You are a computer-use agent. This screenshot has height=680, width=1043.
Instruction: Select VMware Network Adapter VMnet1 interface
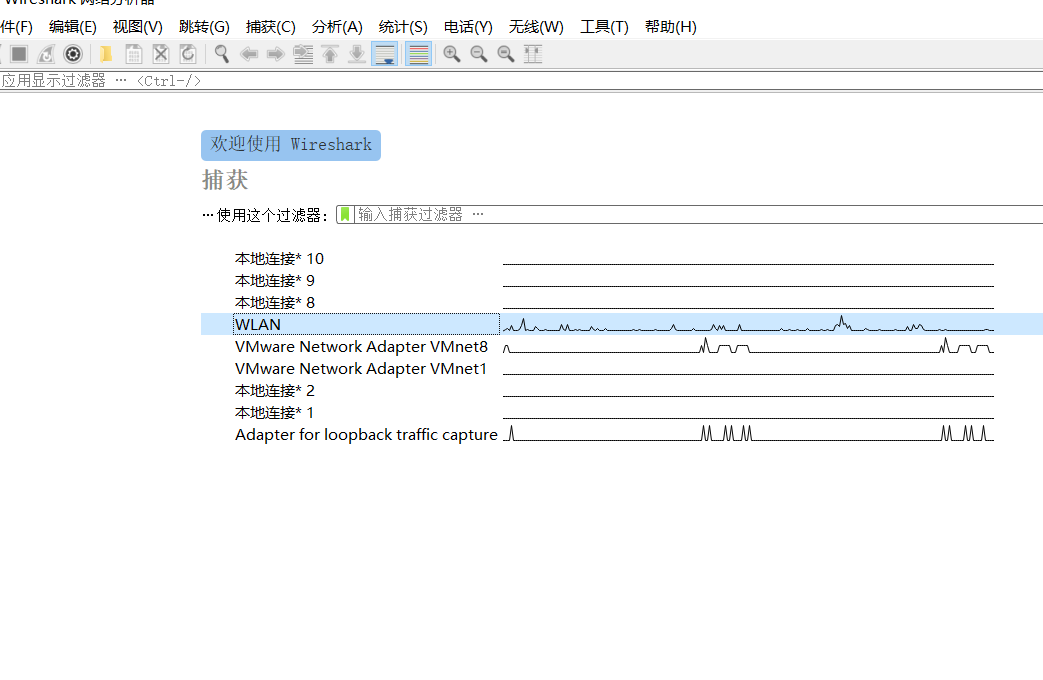(361, 368)
